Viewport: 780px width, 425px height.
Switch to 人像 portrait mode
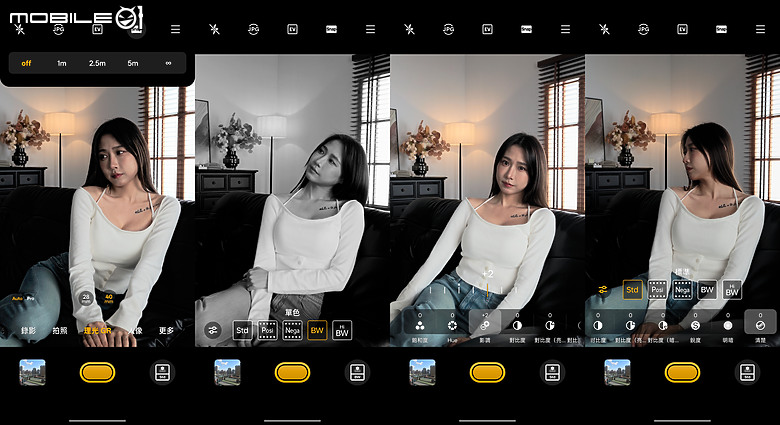(135, 330)
